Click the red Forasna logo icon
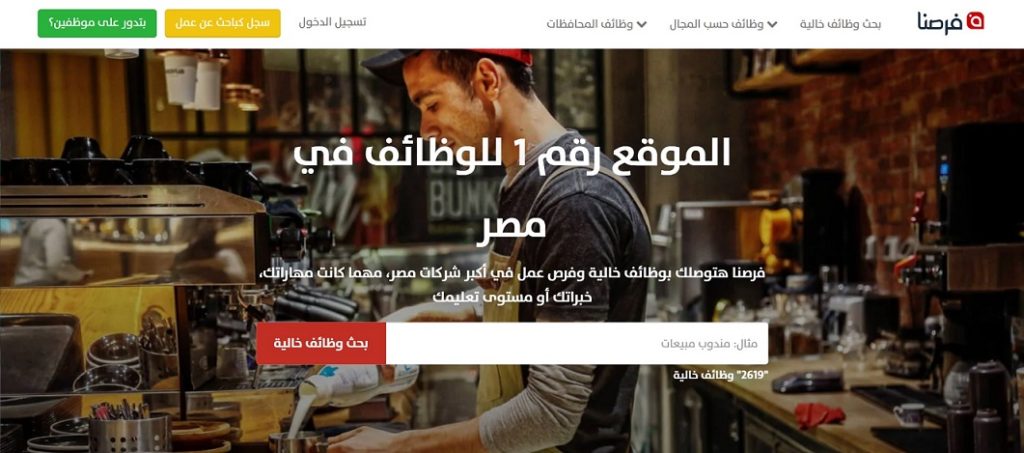The image size is (1024, 453). [975, 22]
